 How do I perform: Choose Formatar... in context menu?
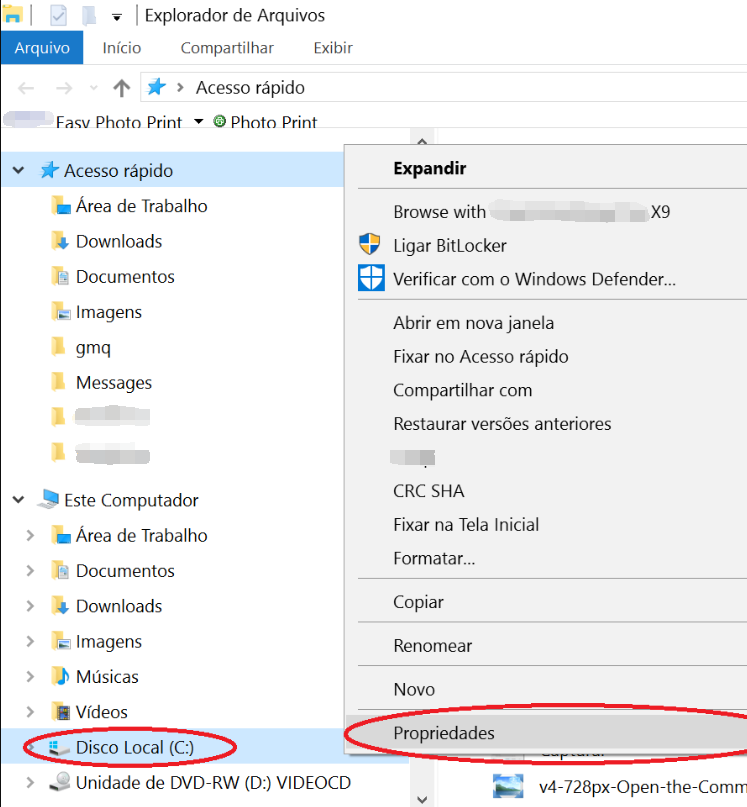tap(434, 558)
